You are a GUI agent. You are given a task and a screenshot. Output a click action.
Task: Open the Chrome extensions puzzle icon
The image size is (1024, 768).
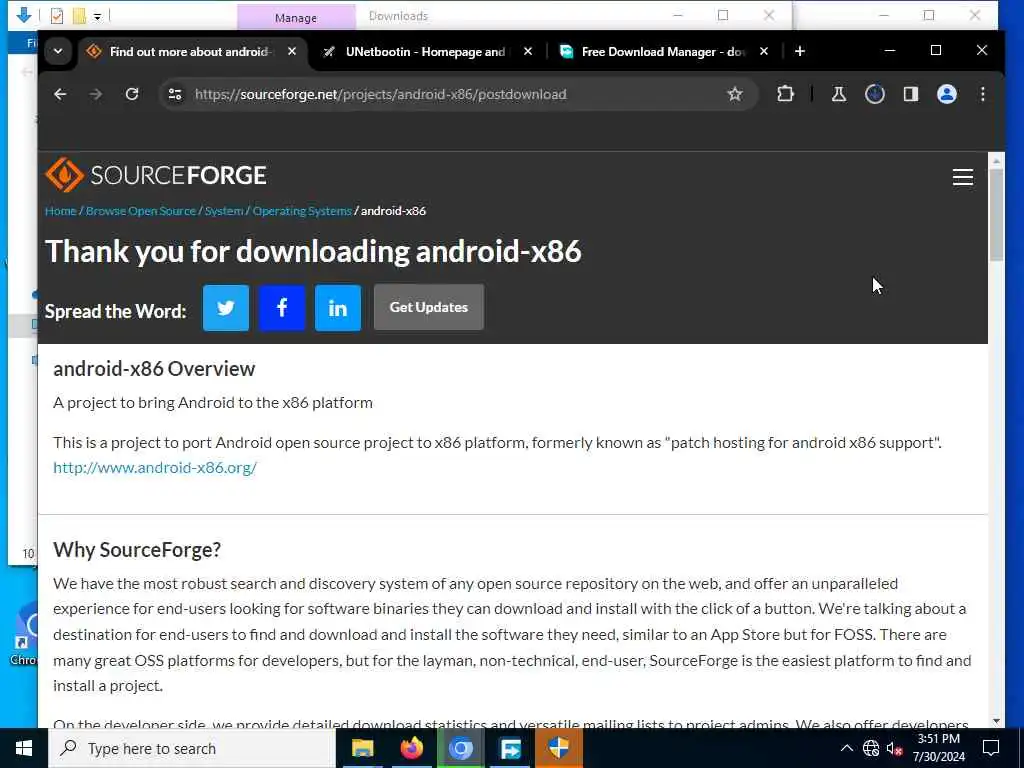[x=785, y=95]
